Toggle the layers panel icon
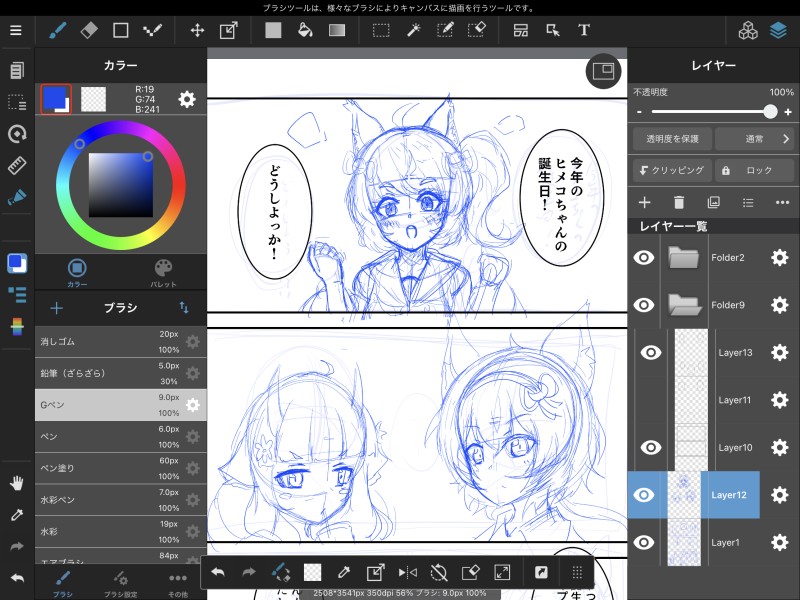The width and height of the screenshot is (800, 600). [778, 31]
